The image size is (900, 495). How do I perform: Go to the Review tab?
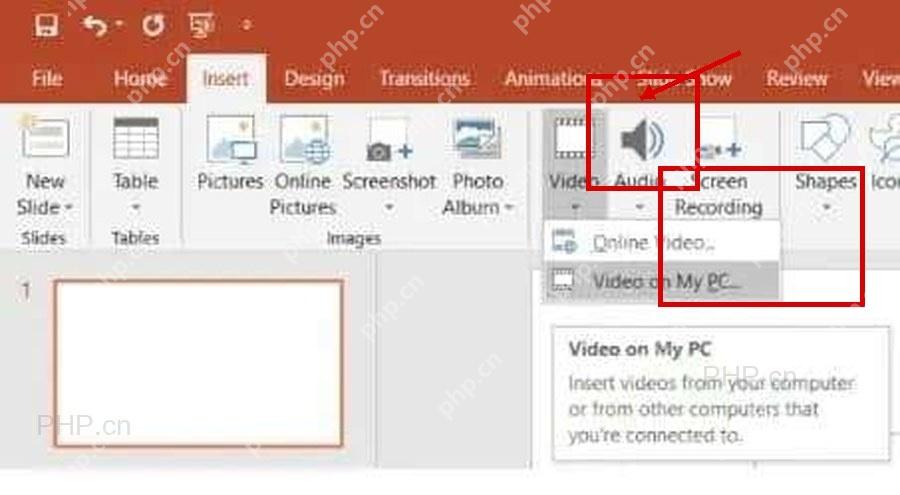[797, 78]
